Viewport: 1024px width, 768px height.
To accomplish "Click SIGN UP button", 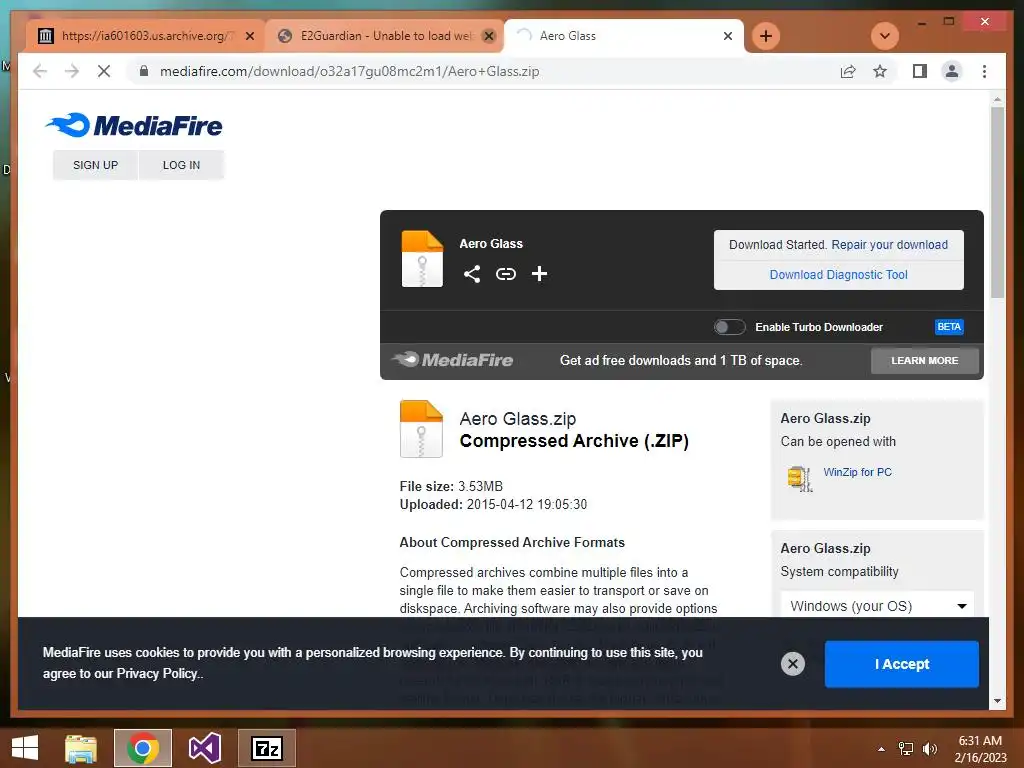I will pyautogui.click(x=95, y=165).
